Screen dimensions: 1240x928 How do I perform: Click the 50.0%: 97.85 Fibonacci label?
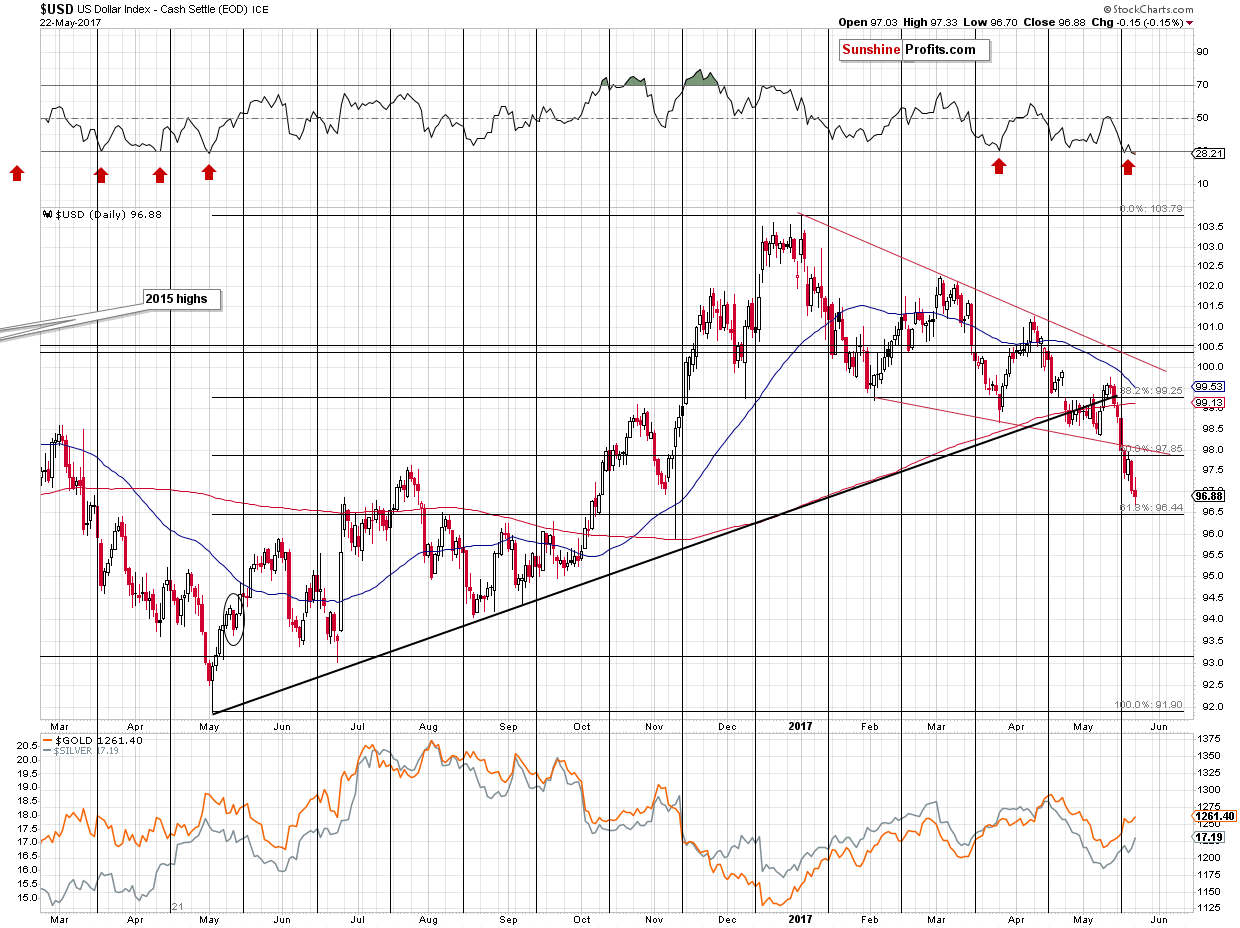(x=1151, y=448)
